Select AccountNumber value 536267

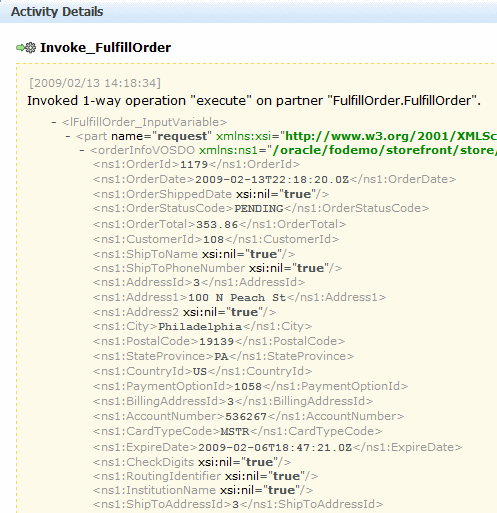coord(246,417)
